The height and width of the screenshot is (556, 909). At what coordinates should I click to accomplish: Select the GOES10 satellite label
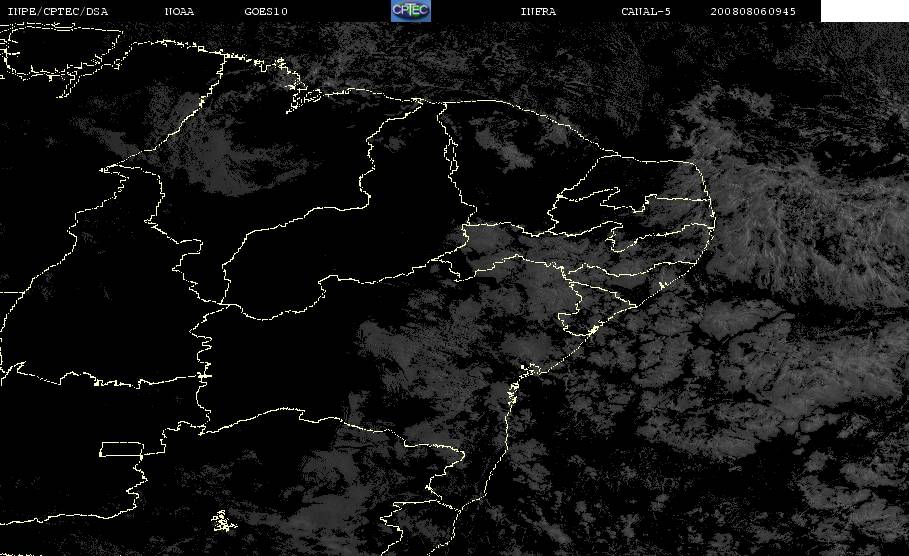click(x=266, y=12)
